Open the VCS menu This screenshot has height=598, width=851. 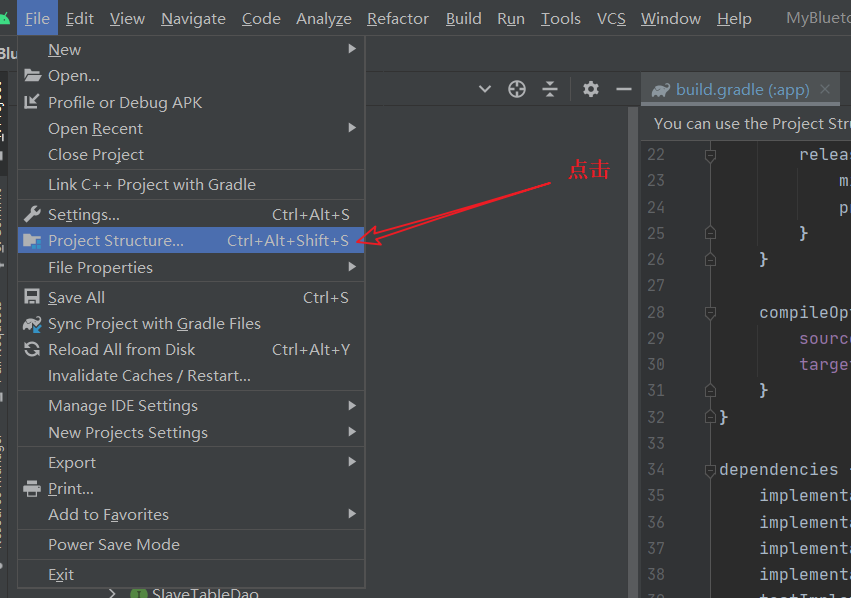point(611,18)
